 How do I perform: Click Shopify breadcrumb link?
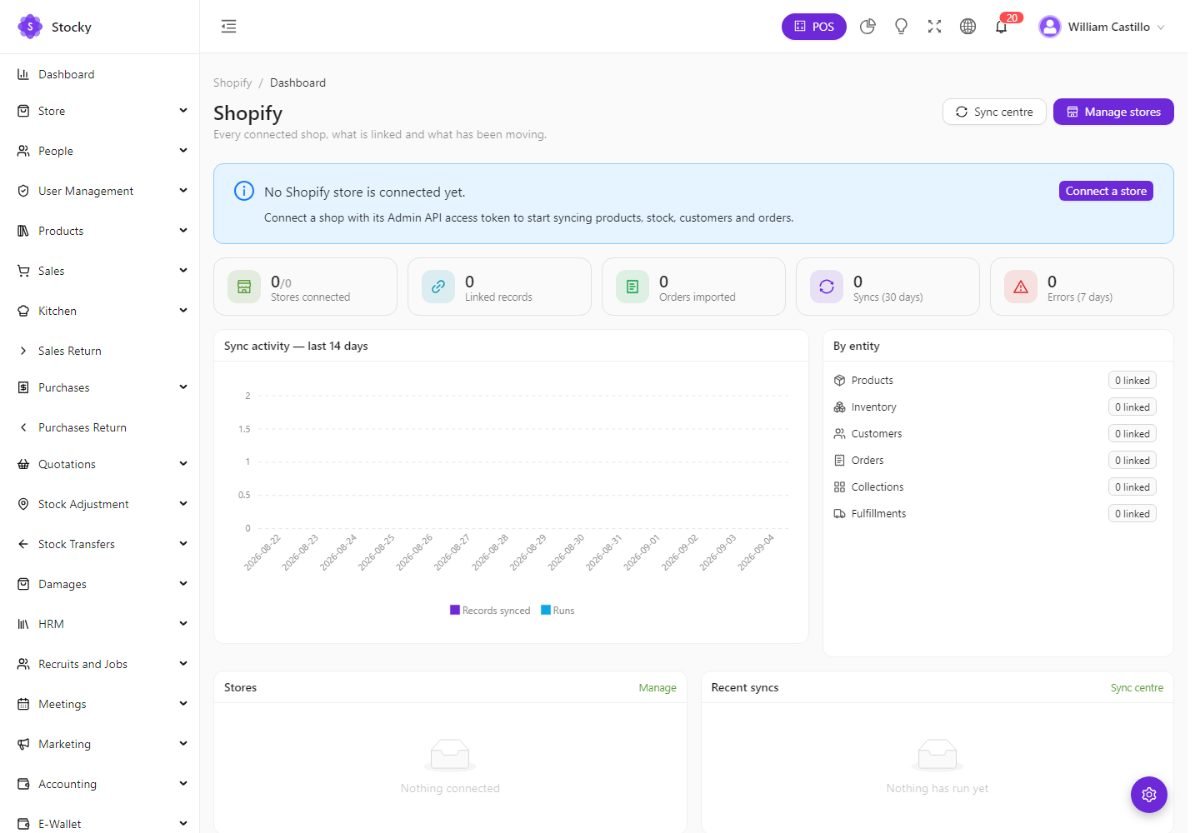(x=232, y=83)
